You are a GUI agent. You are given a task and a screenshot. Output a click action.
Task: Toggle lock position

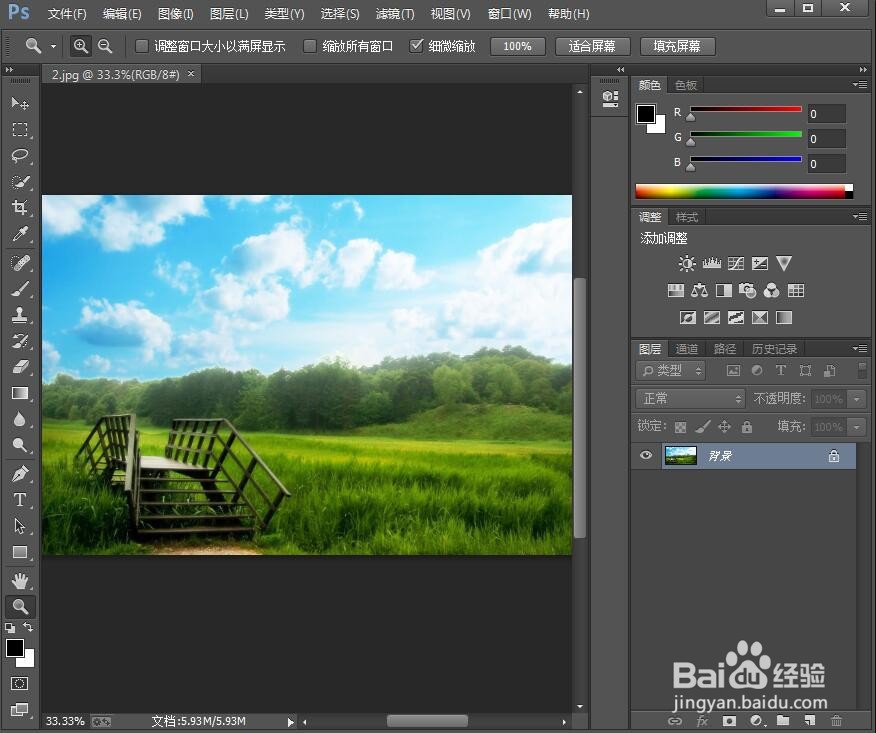pos(725,427)
